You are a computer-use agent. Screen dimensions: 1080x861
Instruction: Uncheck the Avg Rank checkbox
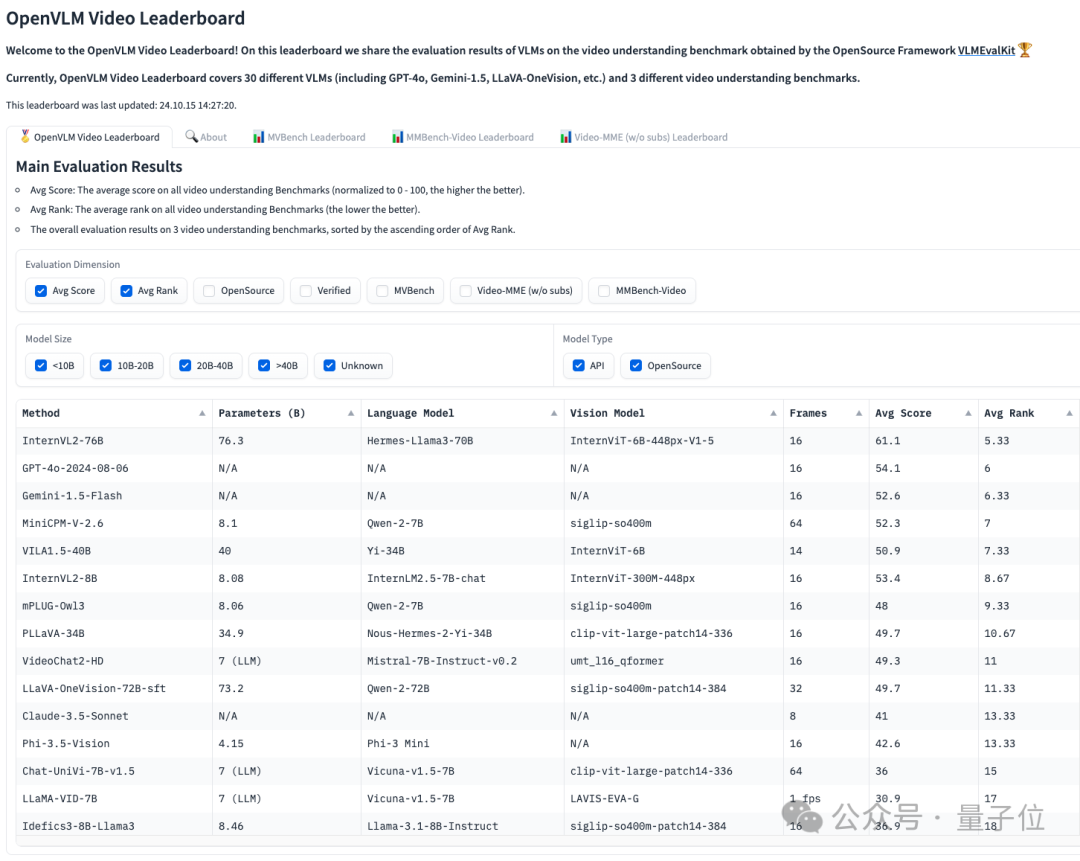click(x=126, y=291)
